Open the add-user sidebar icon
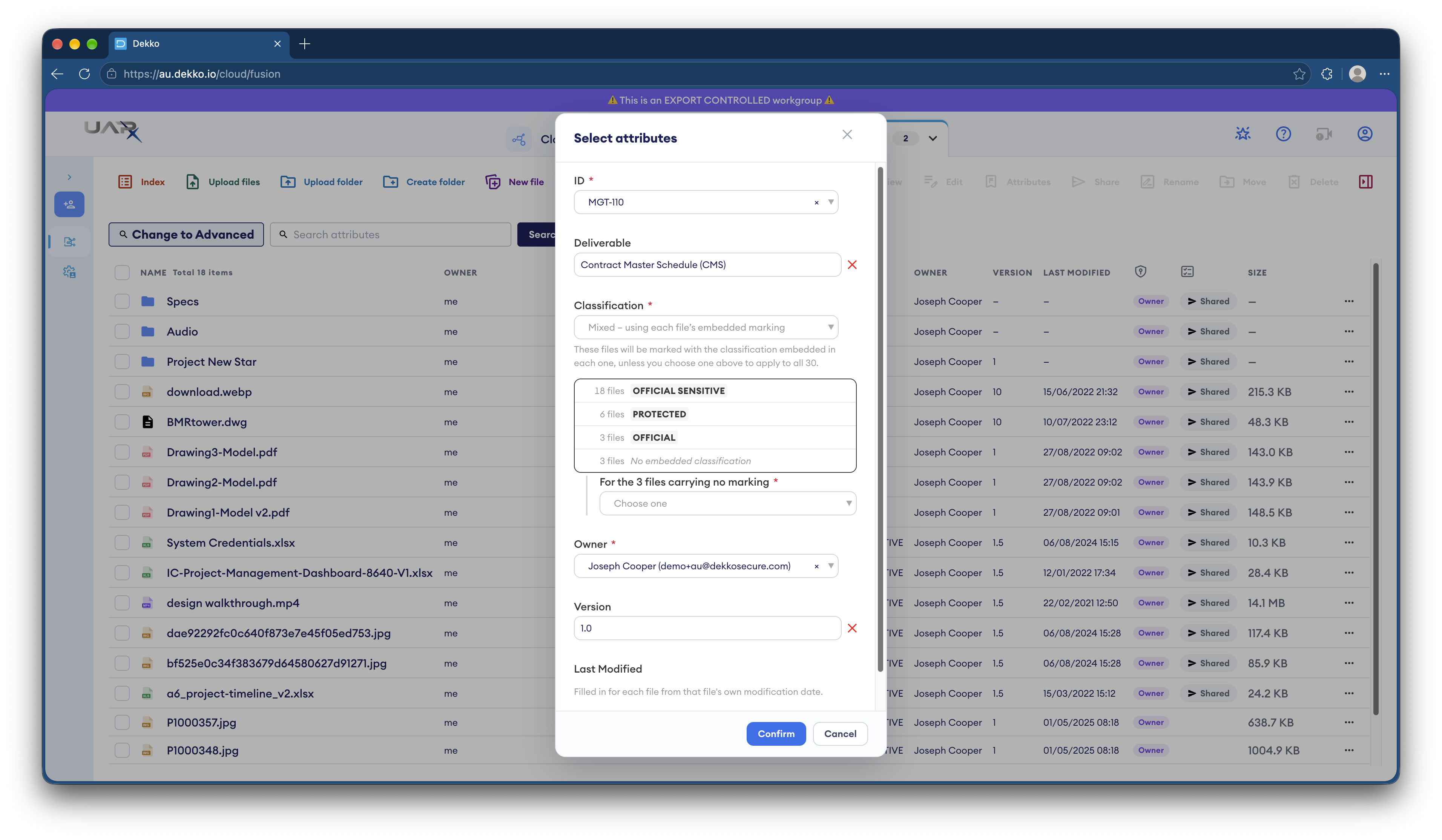This screenshot has height=840, width=1442. point(69,204)
